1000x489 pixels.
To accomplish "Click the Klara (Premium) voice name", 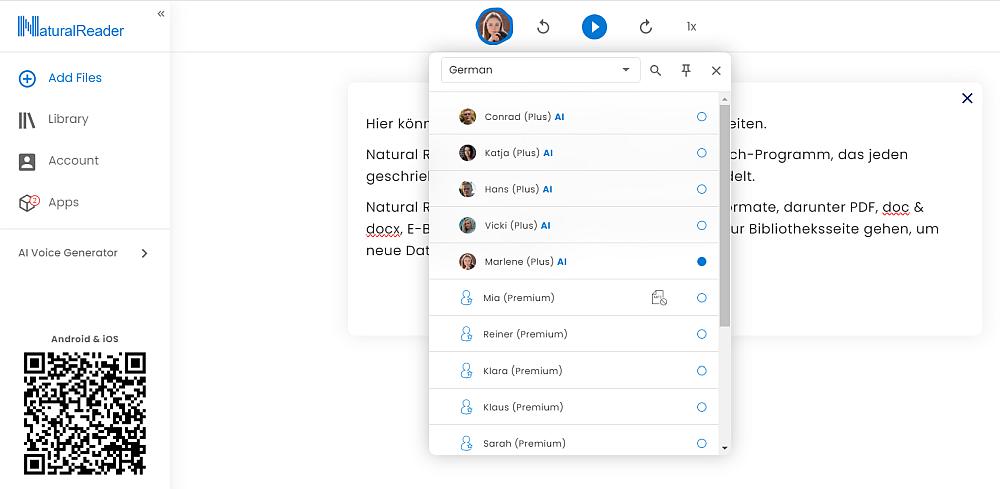I will click(523, 371).
